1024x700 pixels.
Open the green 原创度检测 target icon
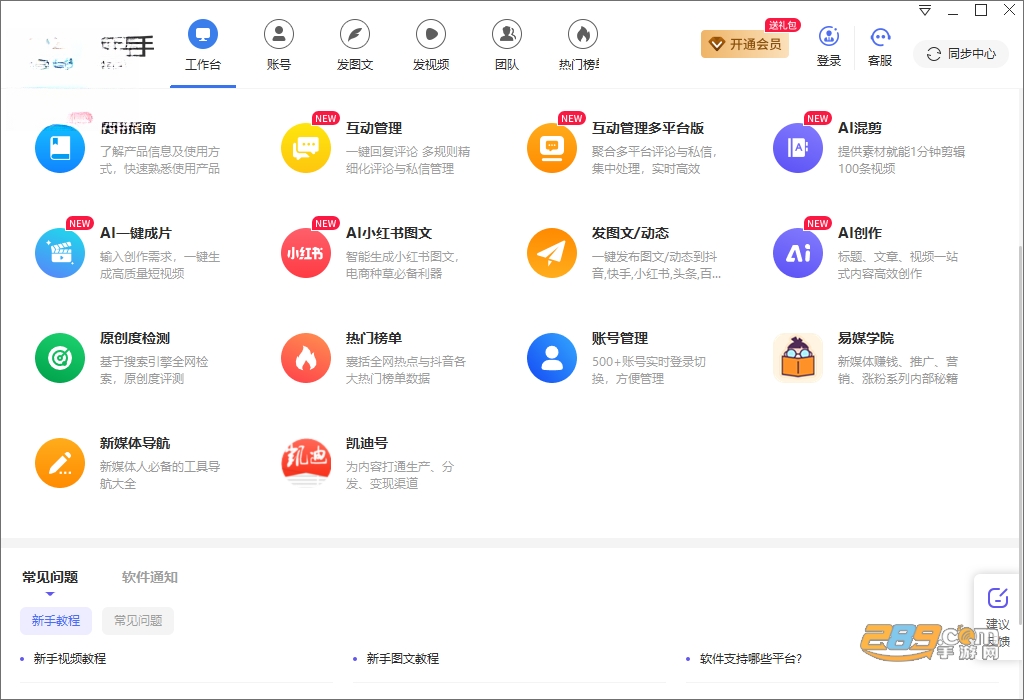tap(60, 358)
